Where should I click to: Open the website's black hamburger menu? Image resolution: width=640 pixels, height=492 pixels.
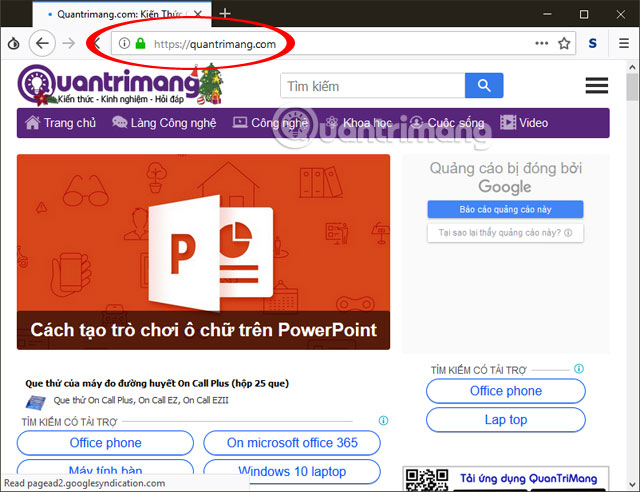597,85
